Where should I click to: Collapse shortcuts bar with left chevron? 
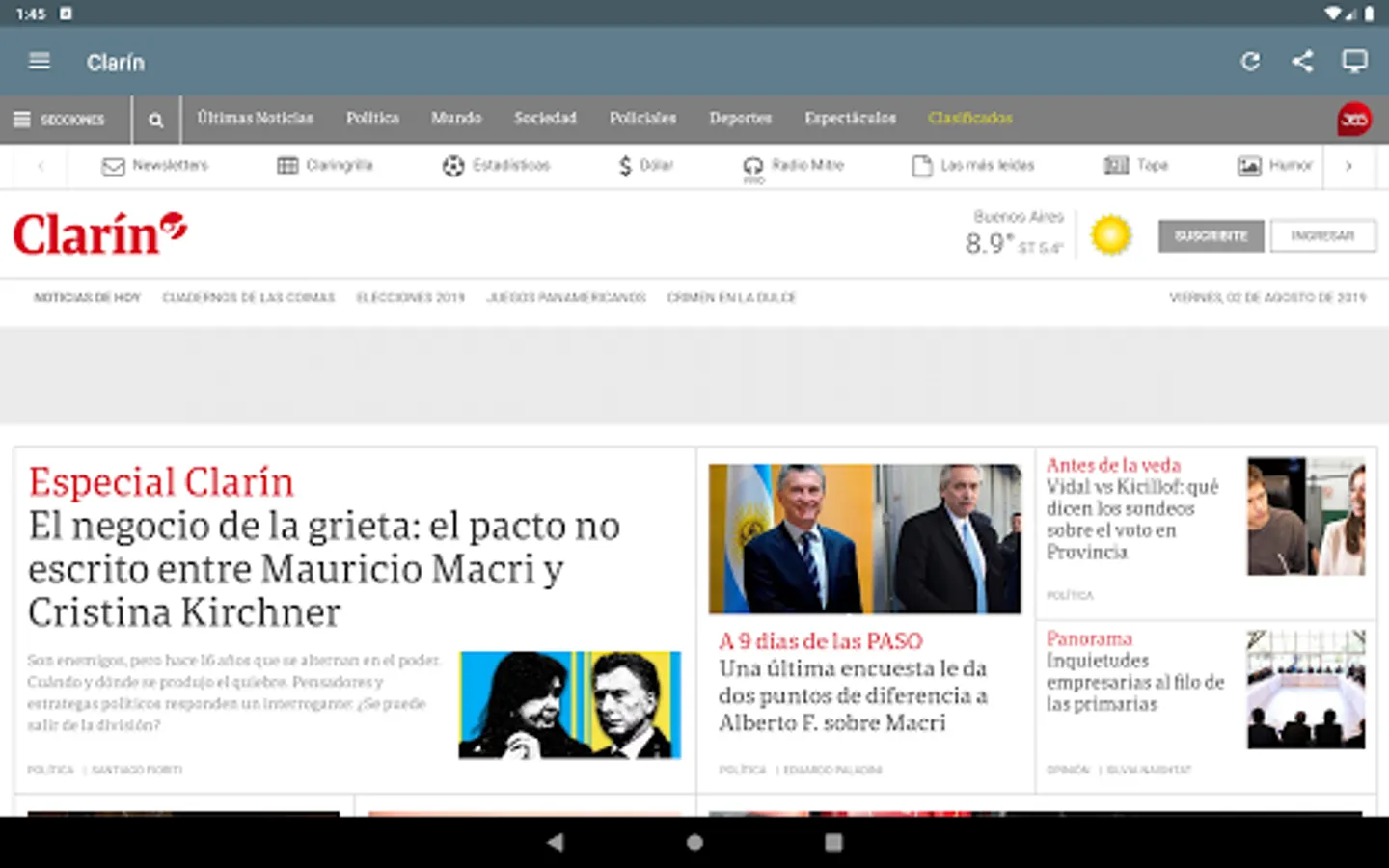pos(41,166)
